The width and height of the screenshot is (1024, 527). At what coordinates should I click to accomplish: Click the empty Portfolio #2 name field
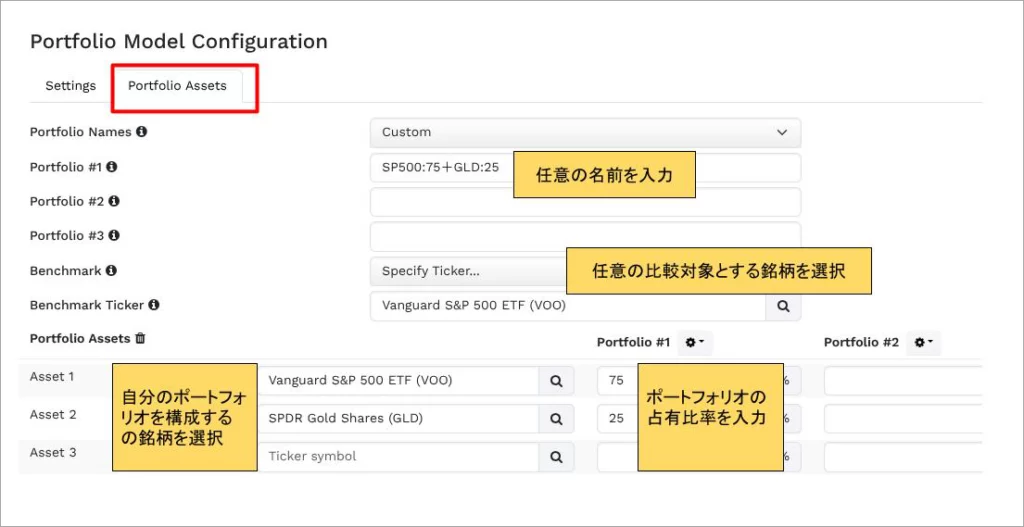click(585, 202)
